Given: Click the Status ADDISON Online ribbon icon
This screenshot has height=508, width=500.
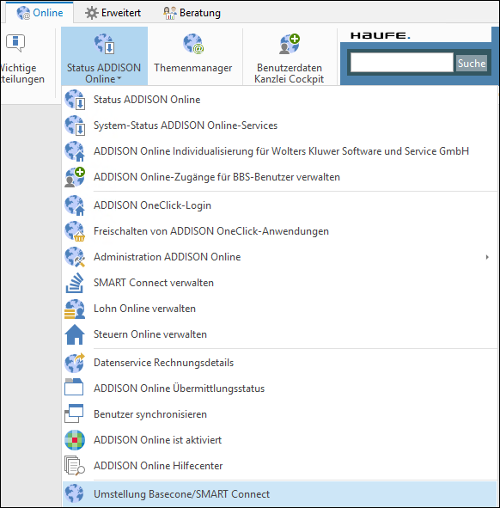Looking at the screenshot, I should pos(104,44).
